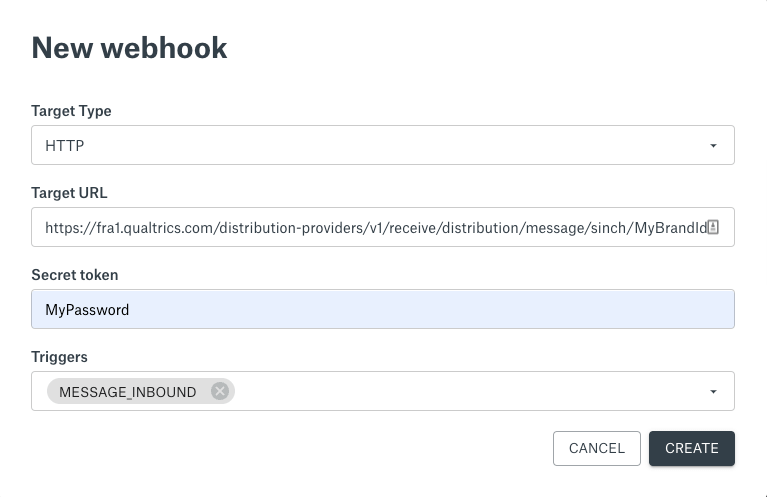
Task: Click the MyPassword text in Secret token
Action: click(x=87, y=310)
